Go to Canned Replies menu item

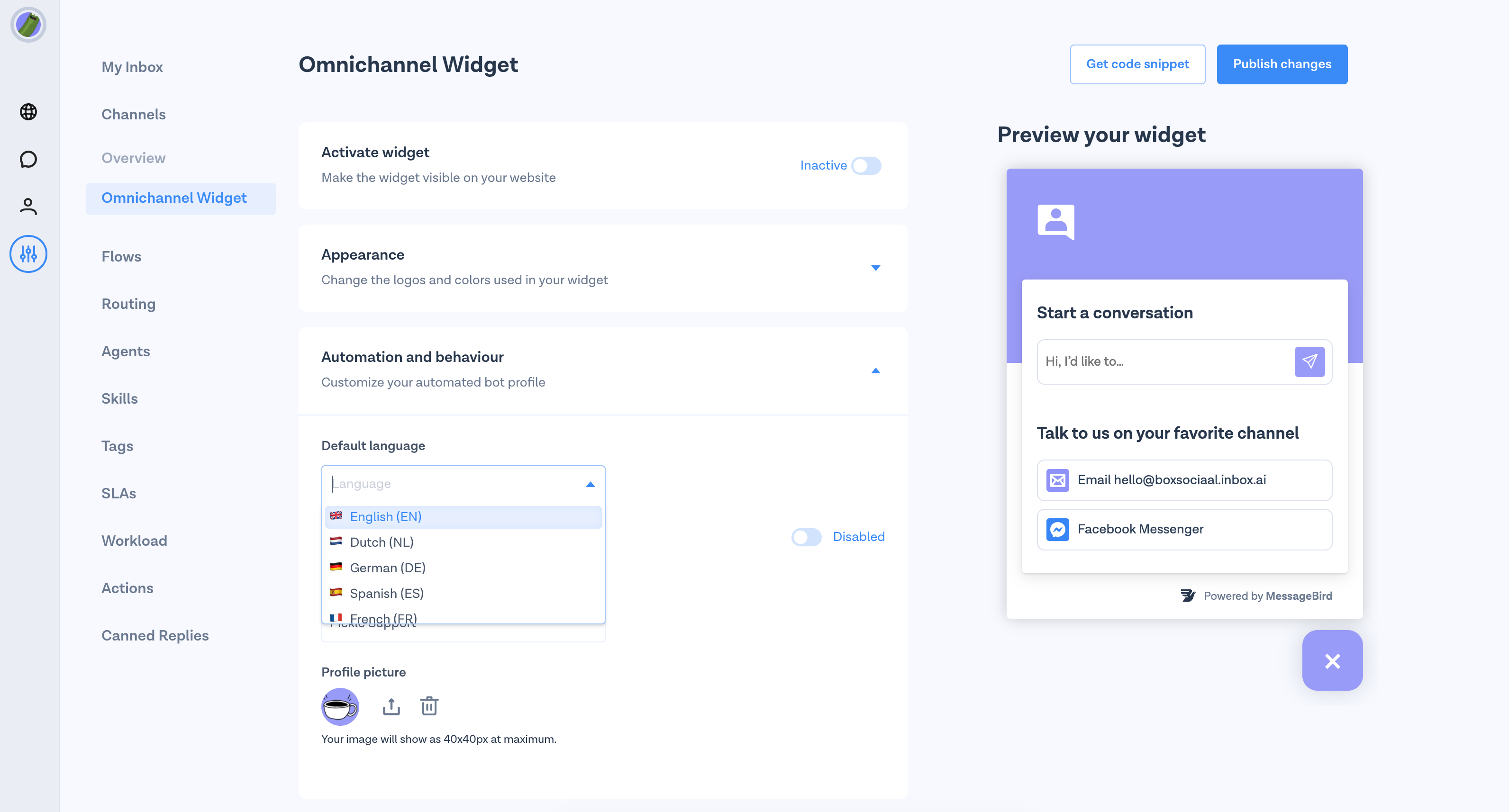tap(155, 635)
